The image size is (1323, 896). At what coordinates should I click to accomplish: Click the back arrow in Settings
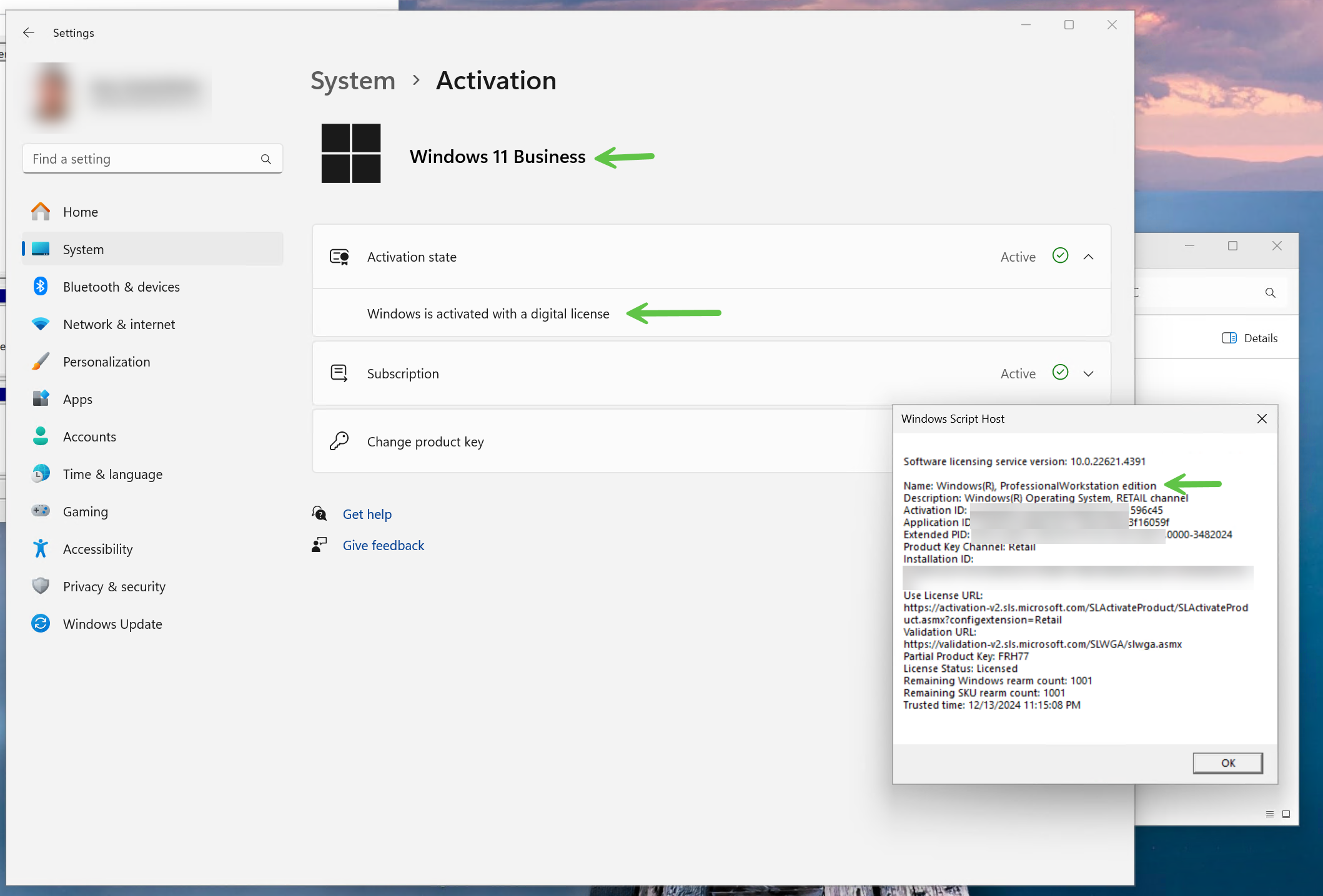[x=29, y=32]
